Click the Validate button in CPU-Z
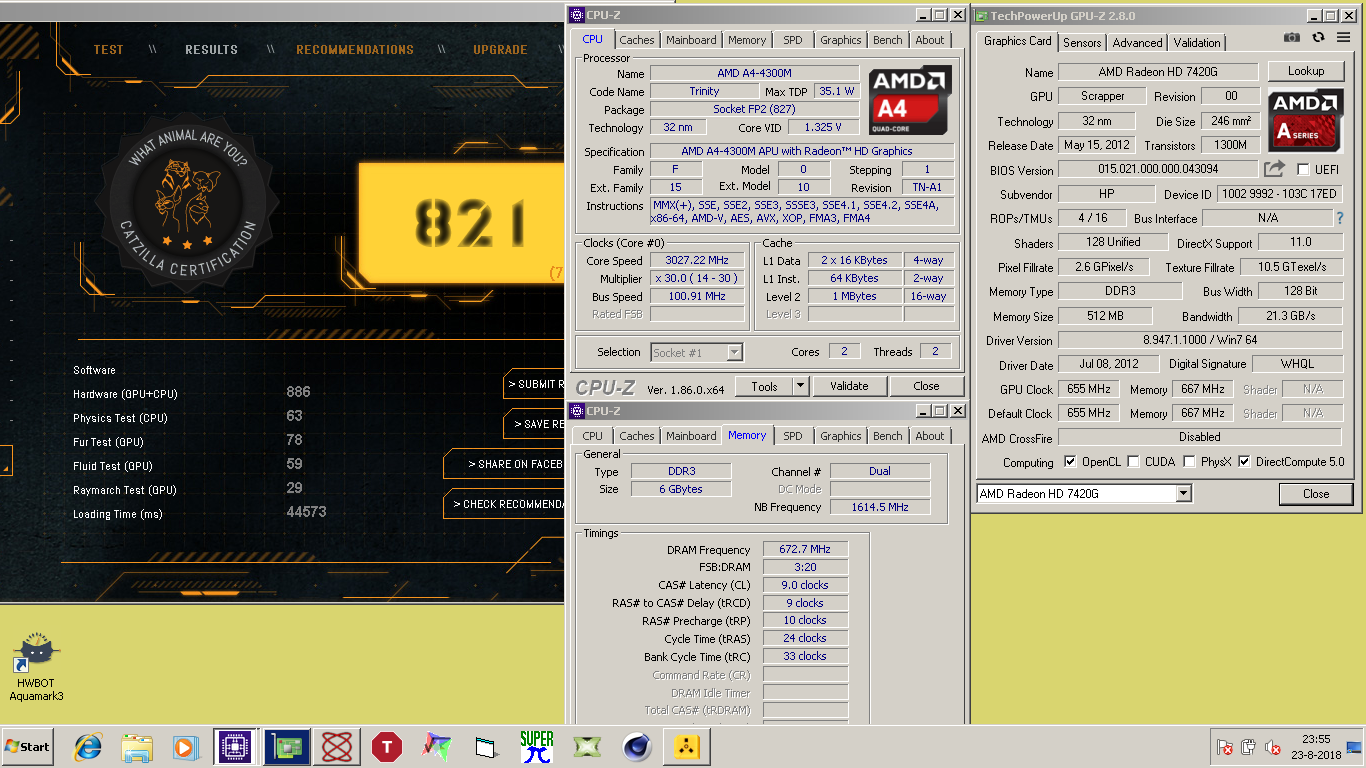Image resolution: width=1366 pixels, height=768 pixels. click(x=849, y=386)
